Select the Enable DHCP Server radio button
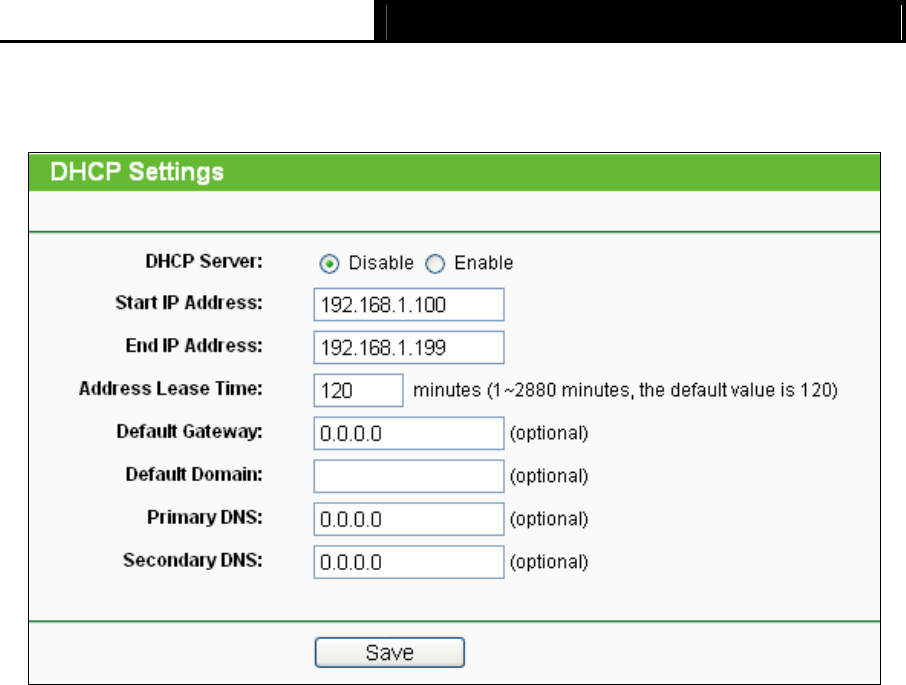This screenshot has height=685, width=906. [435, 264]
